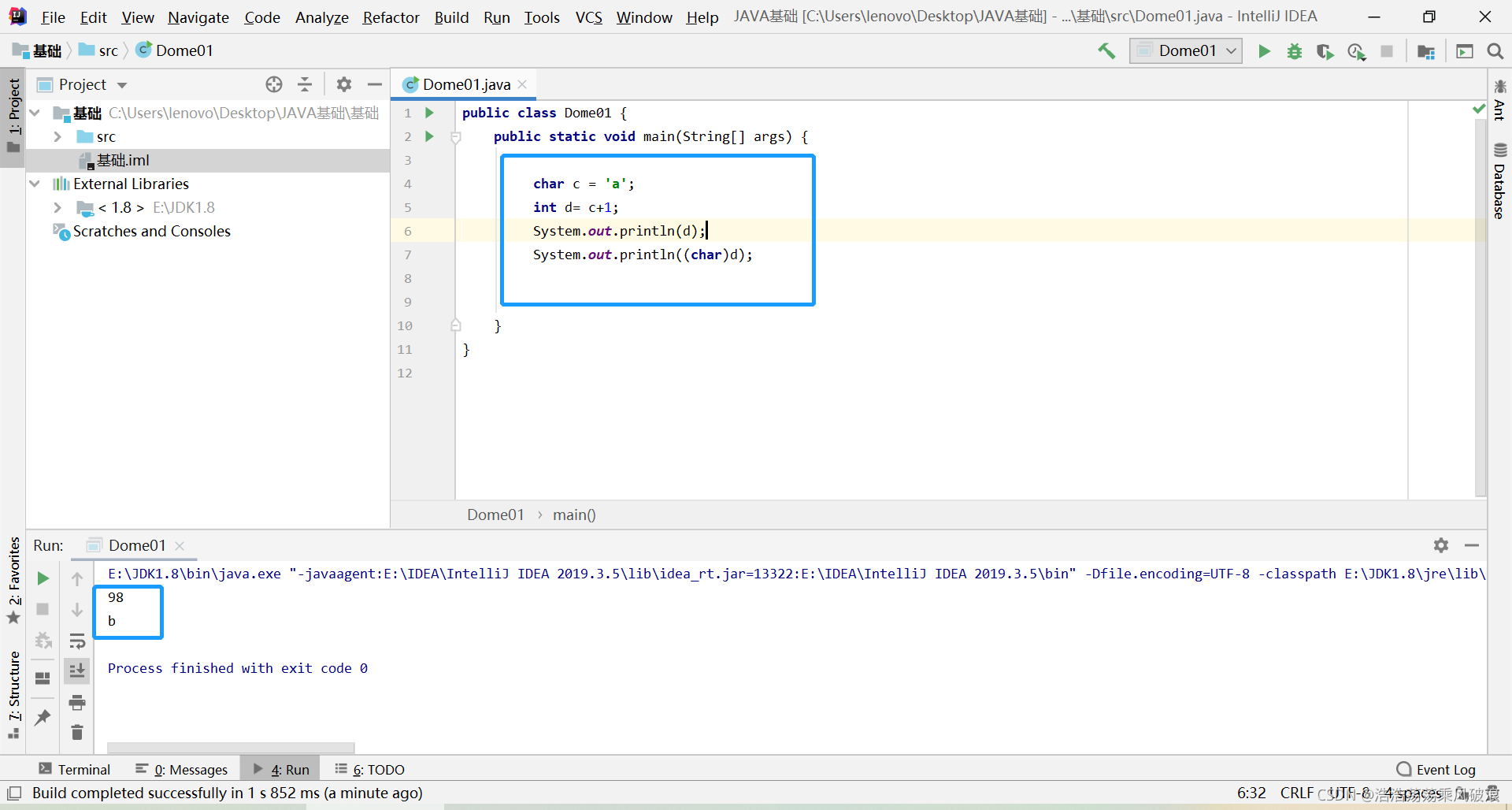Run with Coverage from the toolbar
This screenshot has height=810, width=1512.
[x=1325, y=51]
